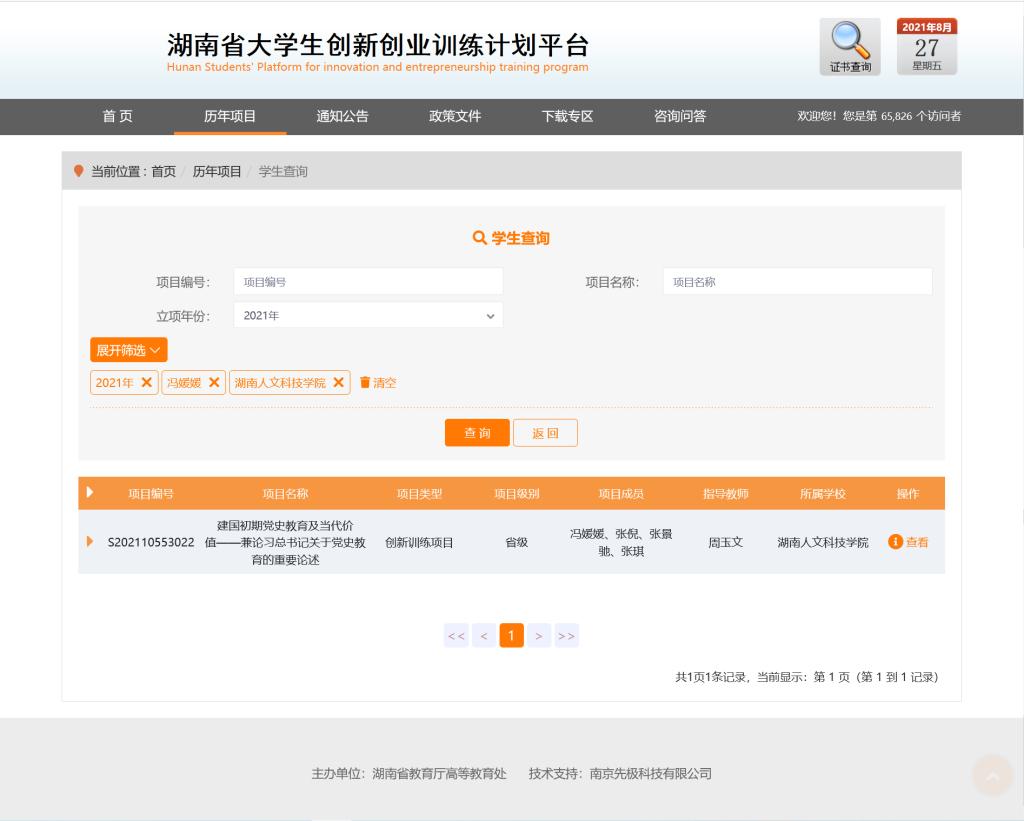
Task: Click the 项目编号 input field
Action: [x=368, y=282]
